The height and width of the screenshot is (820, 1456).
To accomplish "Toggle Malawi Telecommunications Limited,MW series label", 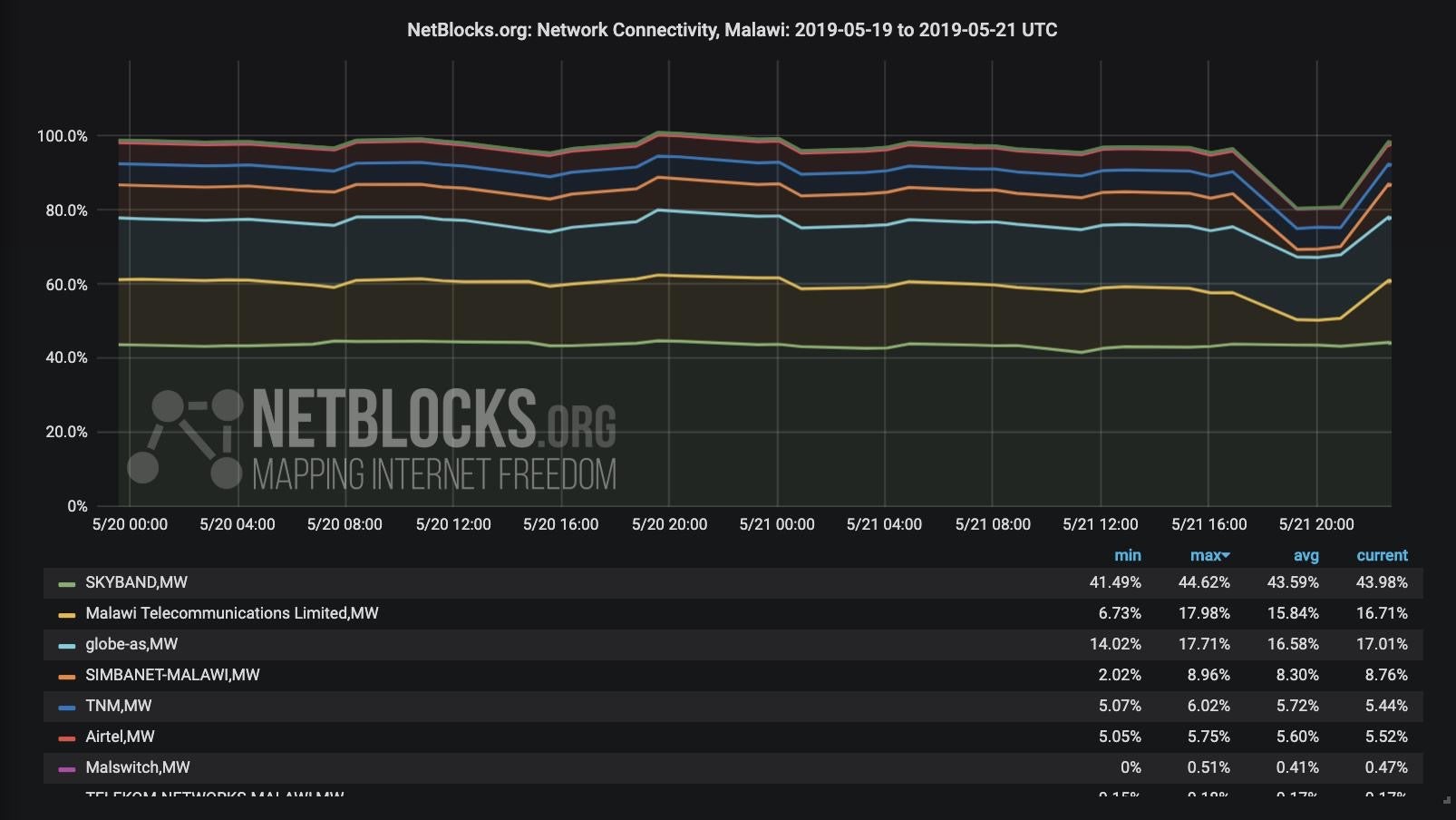I will [x=232, y=613].
